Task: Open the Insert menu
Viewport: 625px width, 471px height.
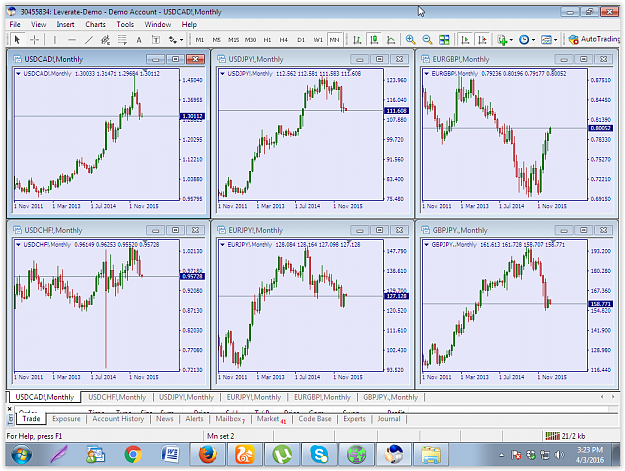Action: [x=65, y=24]
